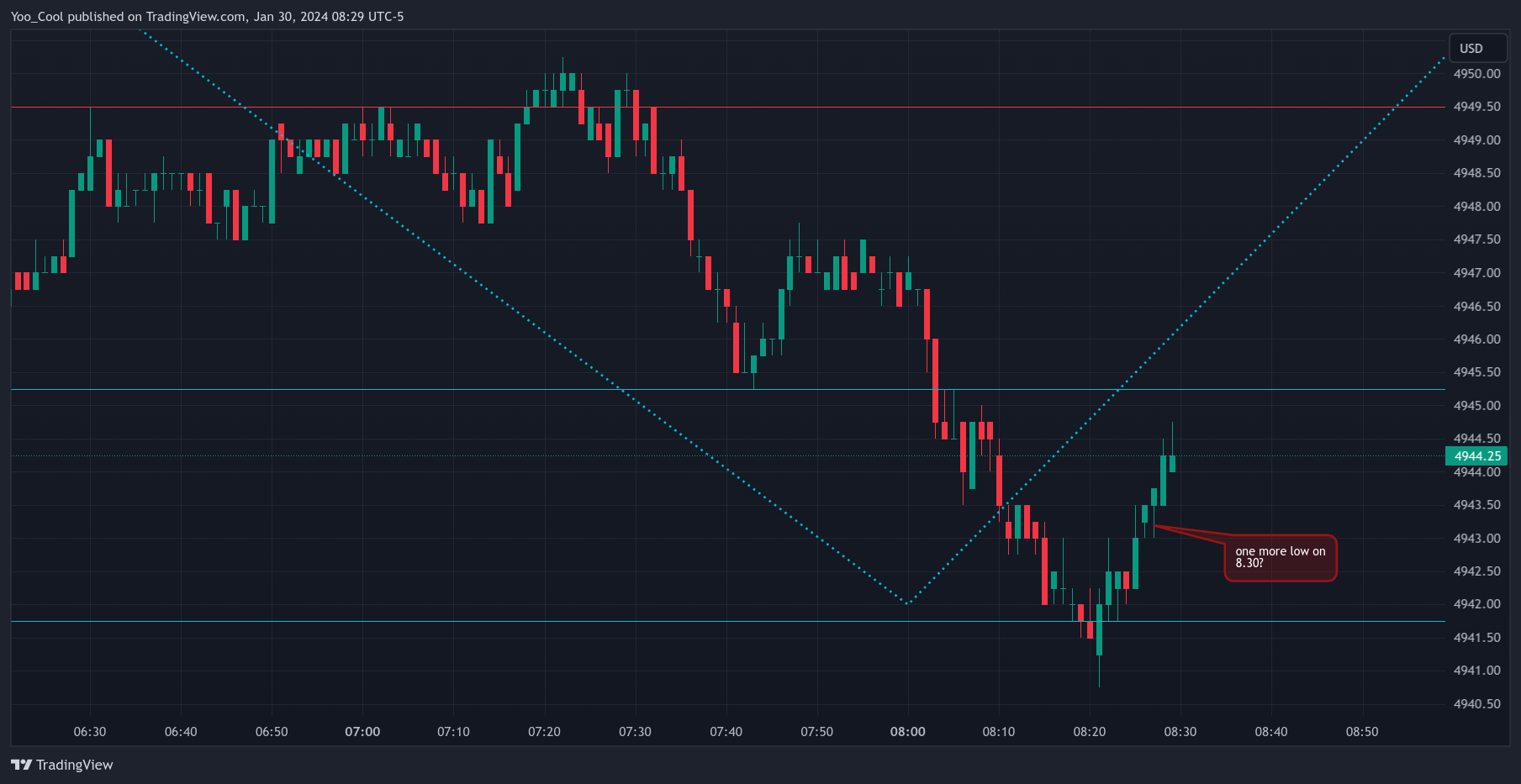The width and height of the screenshot is (1521, 784).
Task: Click the 4947.00 price axis label
Action: click(x=1477, y=273)
